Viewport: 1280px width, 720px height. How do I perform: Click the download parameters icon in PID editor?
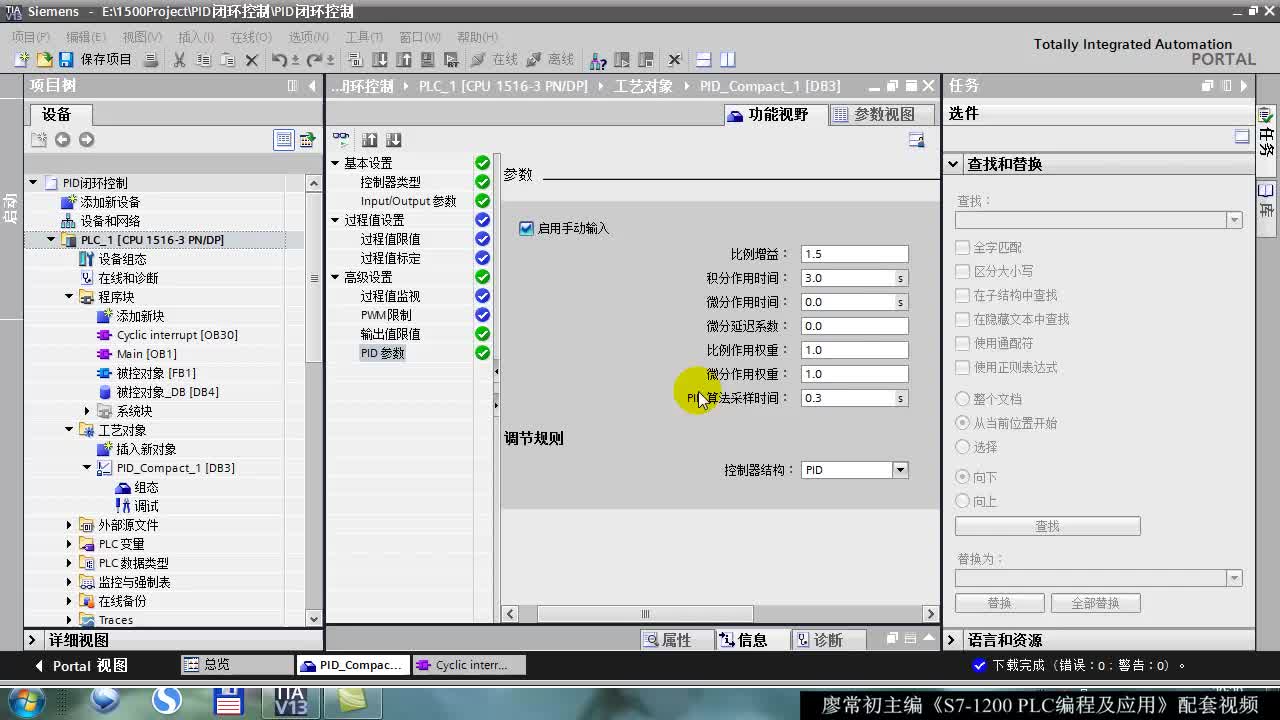[393, 140]
